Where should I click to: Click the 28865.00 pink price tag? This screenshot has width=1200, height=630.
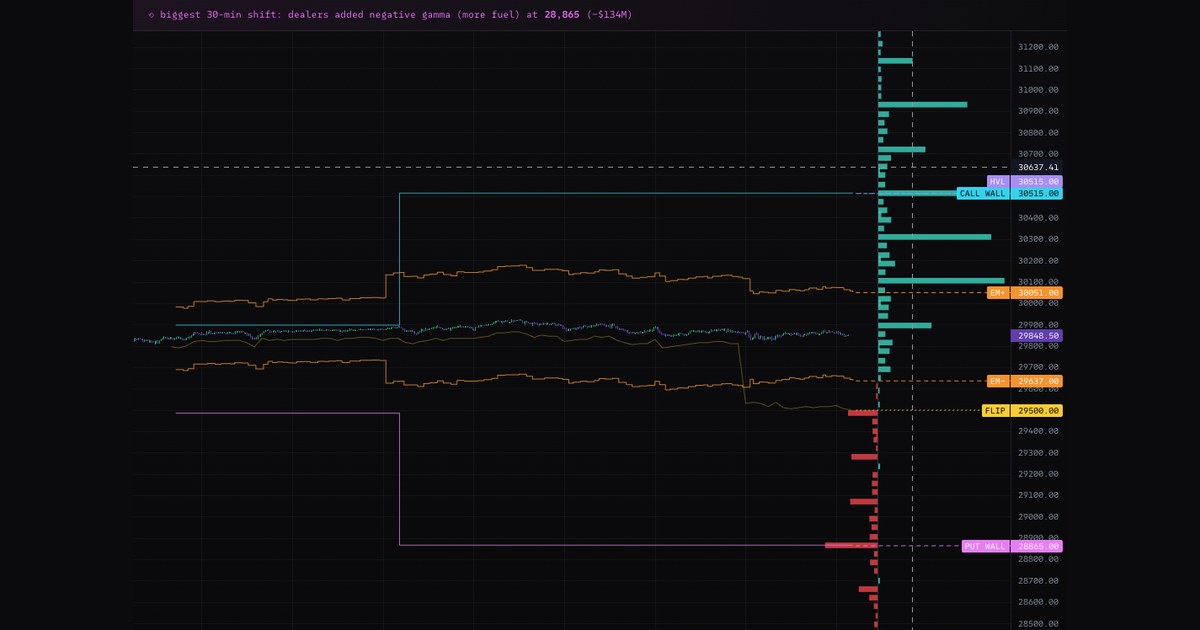pos(1038,546)
